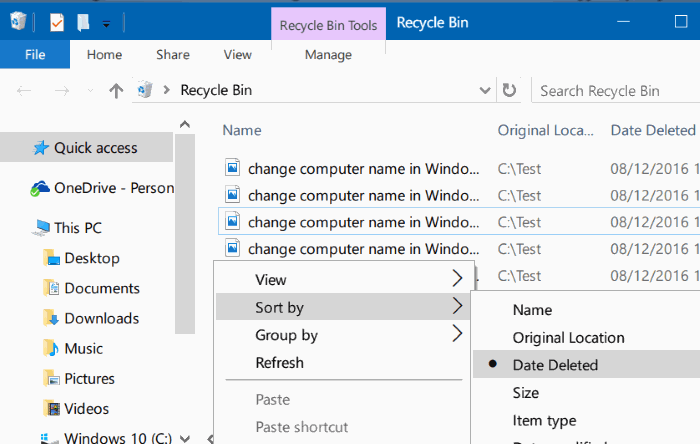
Task: Open Pictures in navigation pane
Action: pyautogui.click(x=89, y=379)
